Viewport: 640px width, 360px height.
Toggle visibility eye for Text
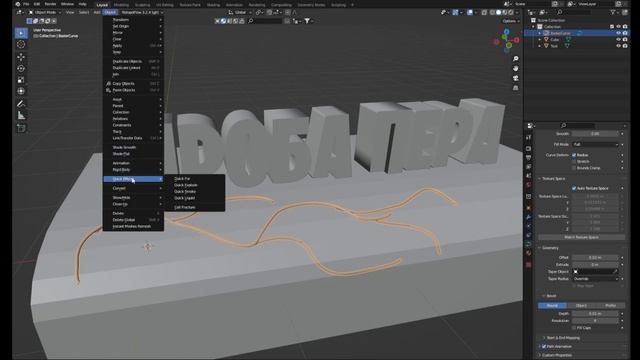(x=618, y=46)
